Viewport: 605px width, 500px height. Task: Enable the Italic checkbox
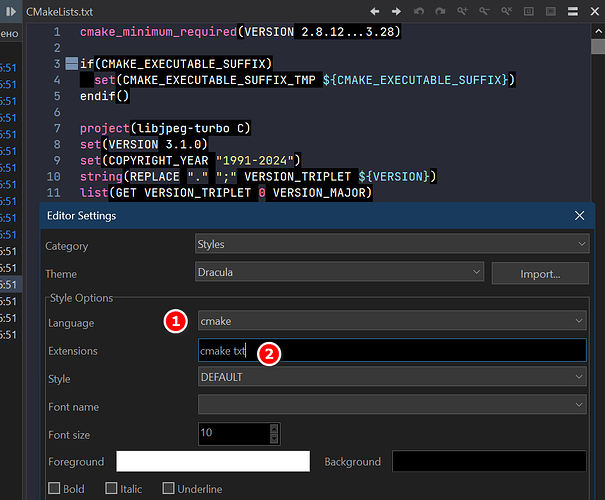(111, 488)
